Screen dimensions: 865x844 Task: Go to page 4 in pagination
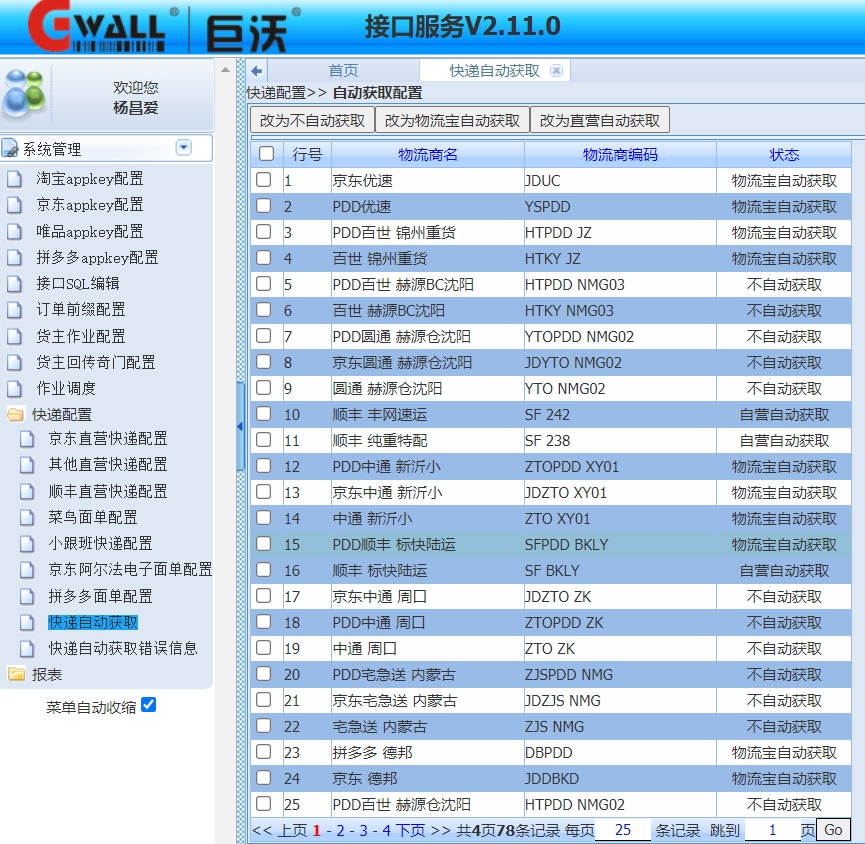[x=387, y=830]
